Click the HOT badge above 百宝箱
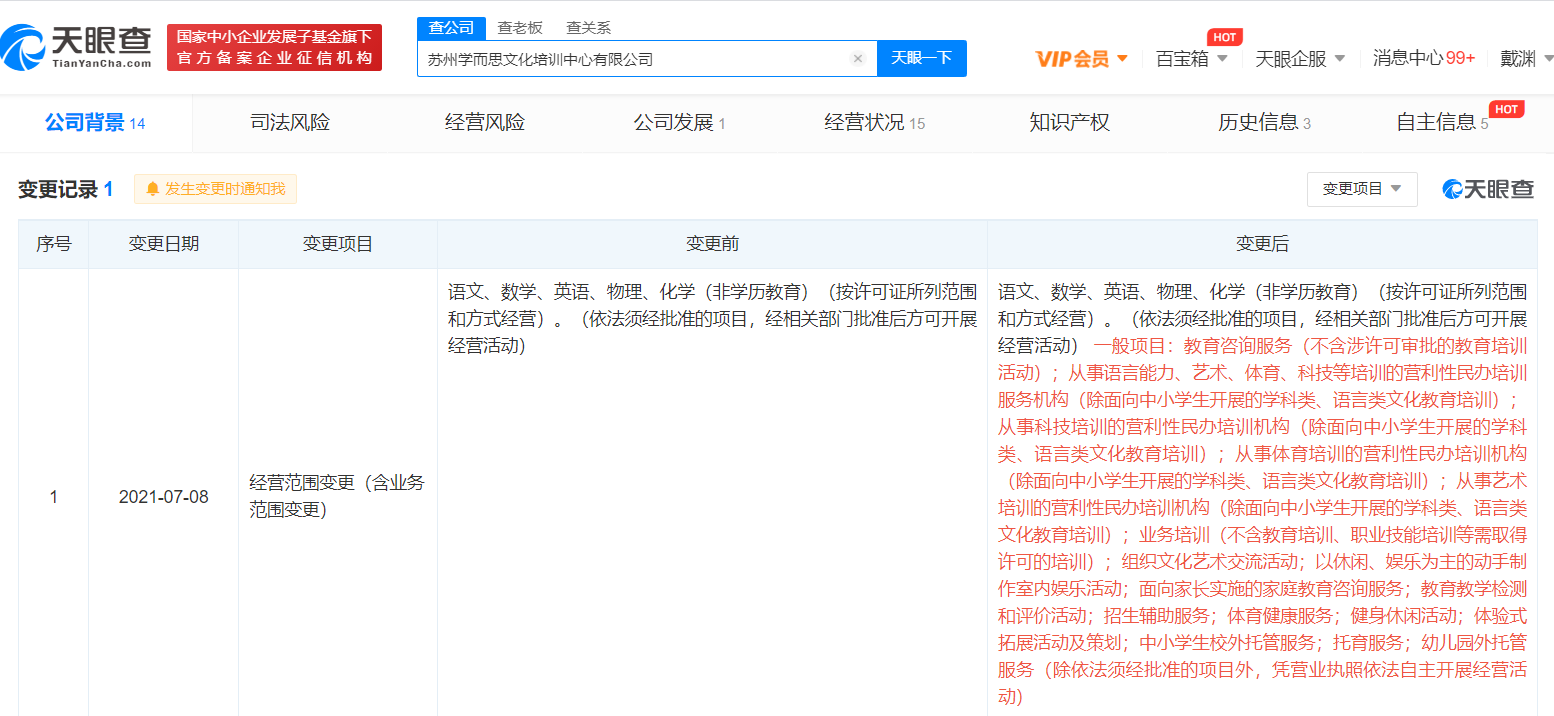The height and width of the screenshot is (716, 1554). pyautogui.click(x=1224, y=37)
